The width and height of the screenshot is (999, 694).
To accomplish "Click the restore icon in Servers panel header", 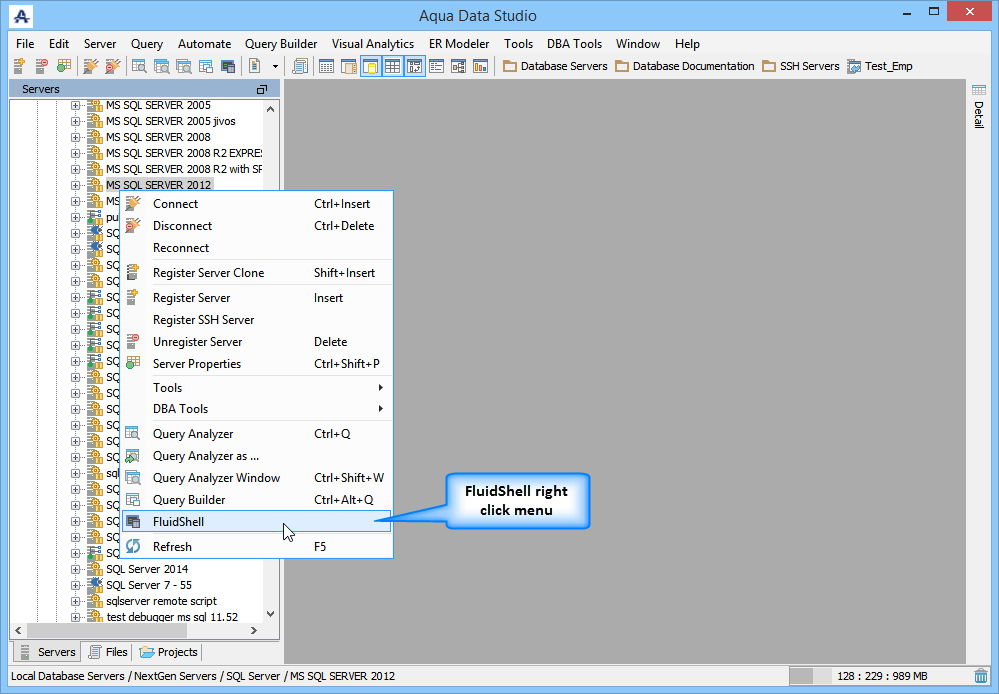I will 262,89.
